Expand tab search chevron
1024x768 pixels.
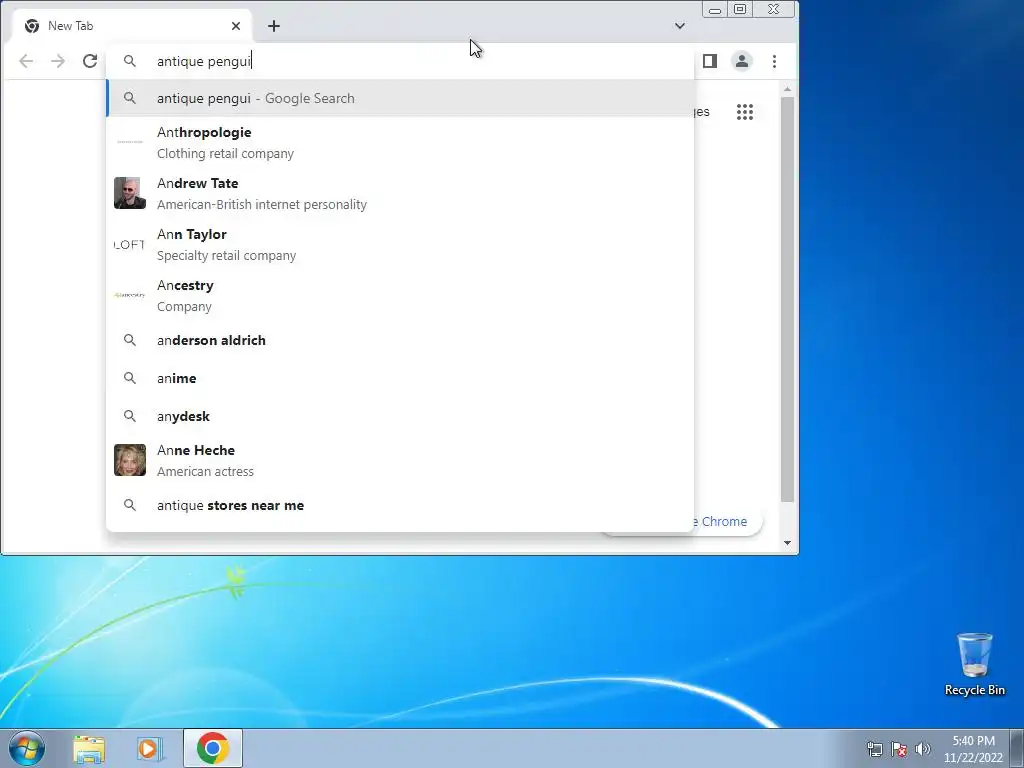point(680,26)
